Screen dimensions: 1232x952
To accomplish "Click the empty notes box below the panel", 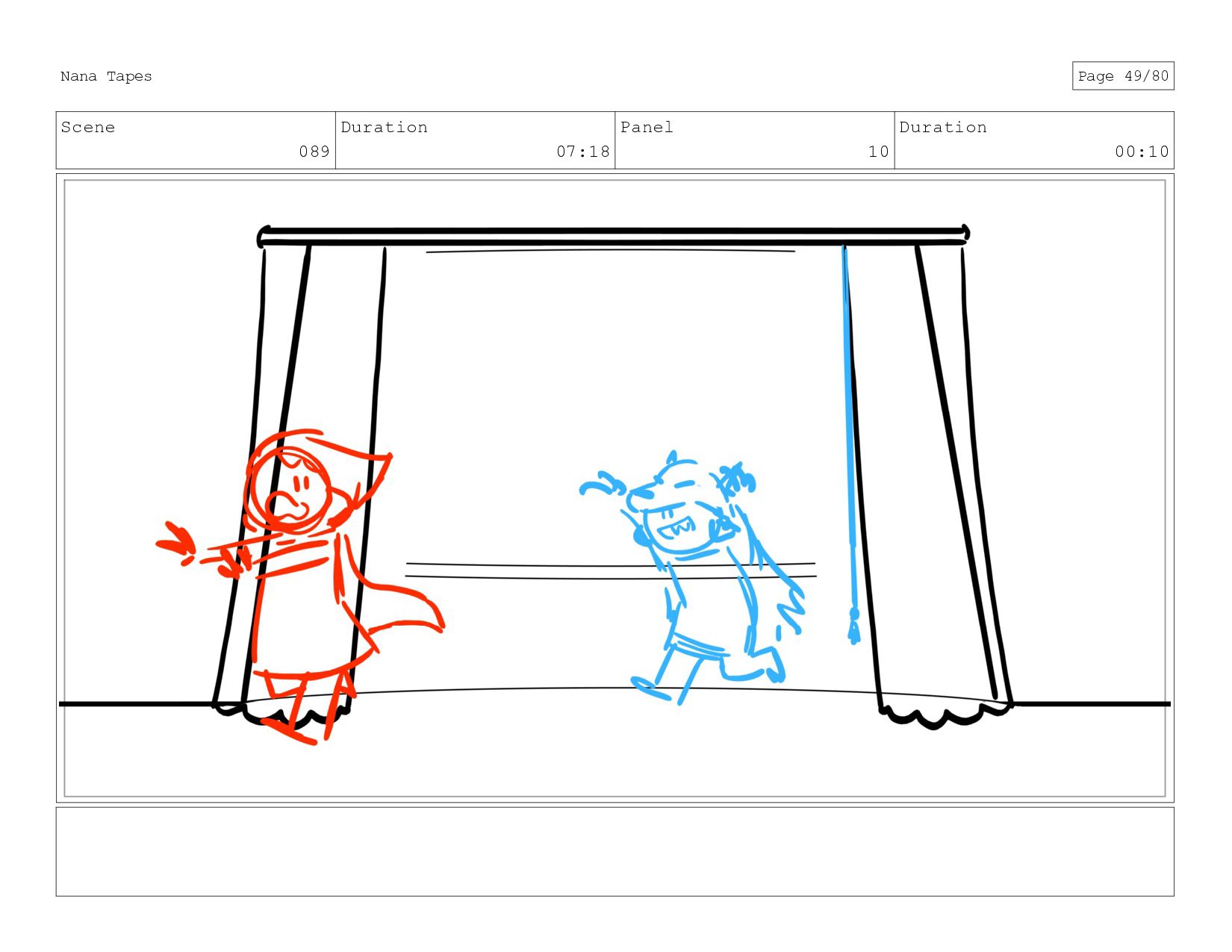I will pyautogui.click(x=615, y=851).
